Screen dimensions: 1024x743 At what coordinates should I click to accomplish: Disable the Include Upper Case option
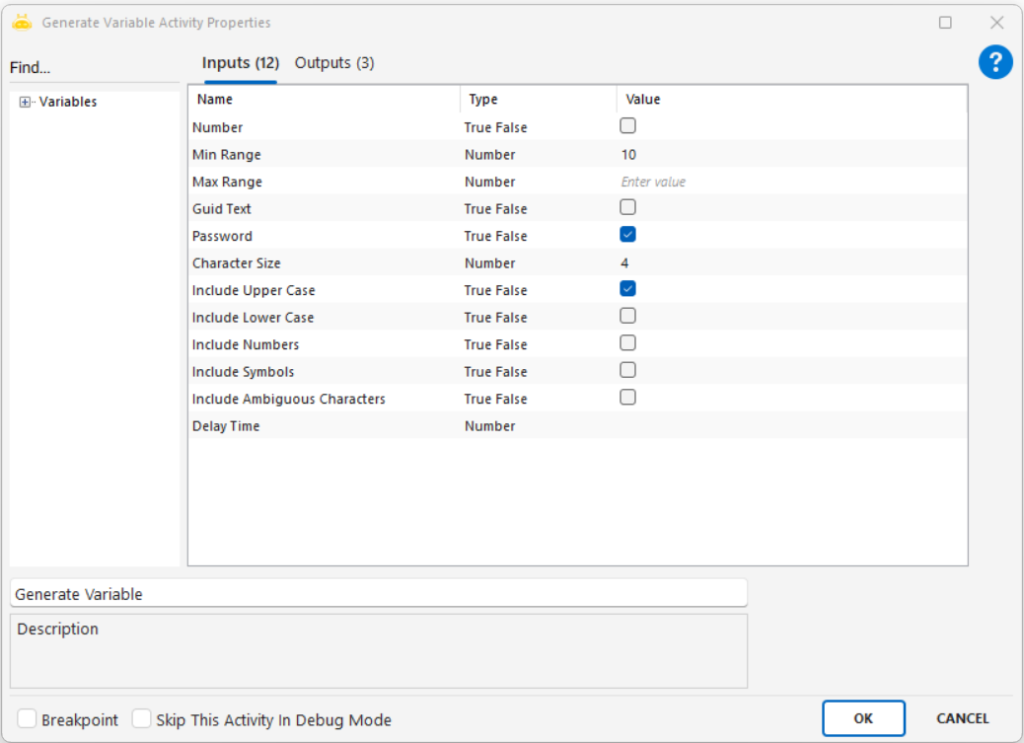click(628, 289)
